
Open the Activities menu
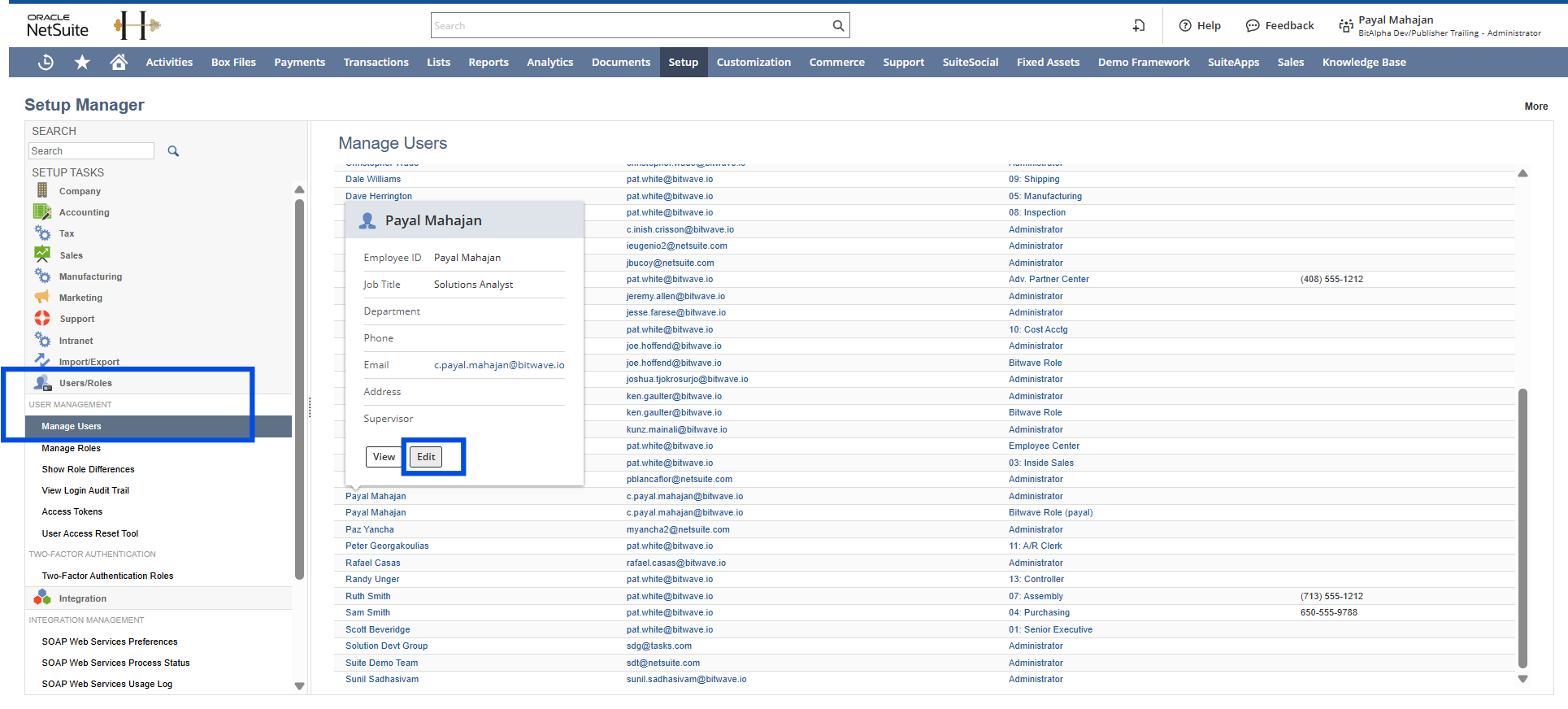169,62
